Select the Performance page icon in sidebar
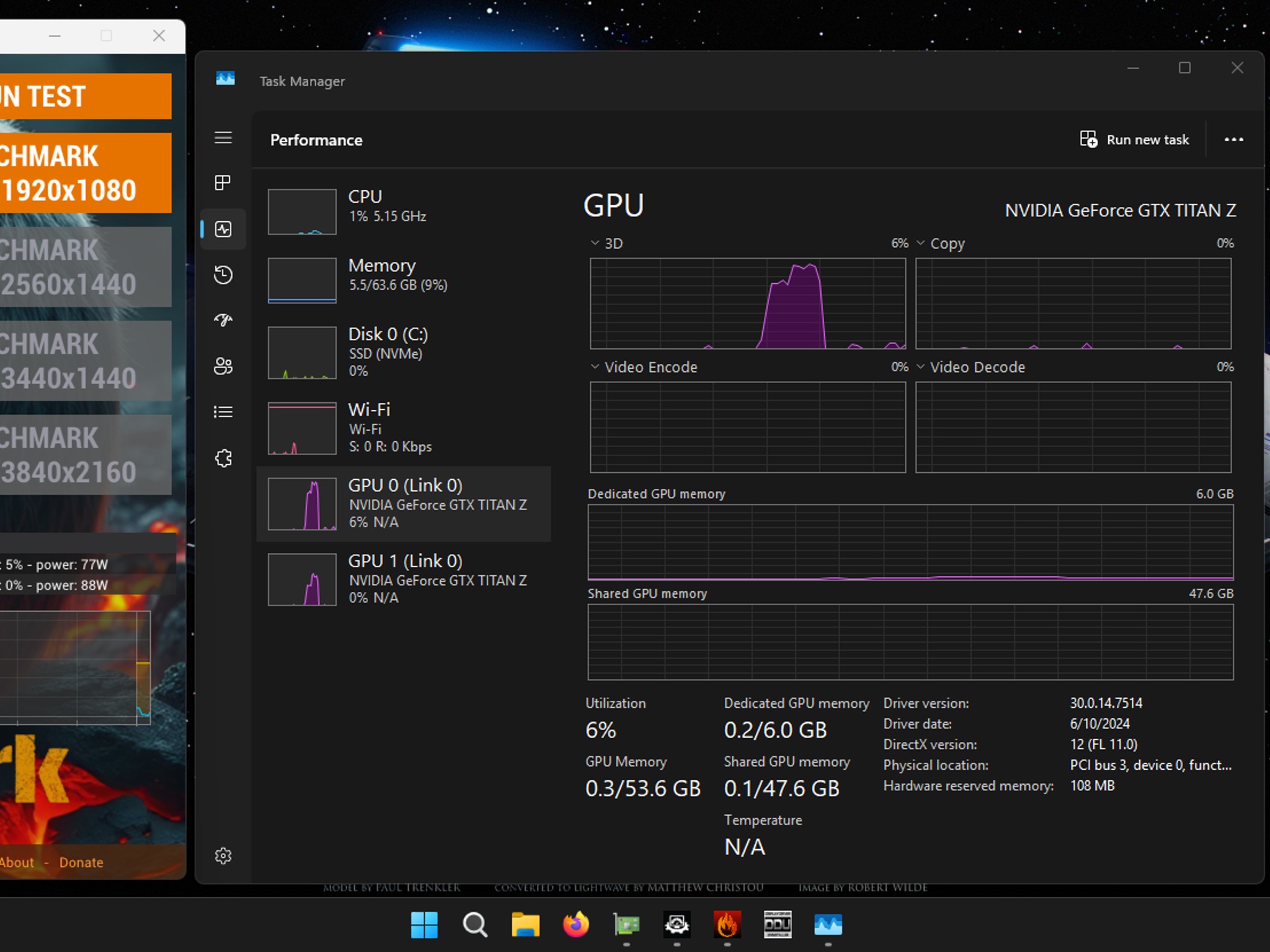Screen dimensions: 1270x952 click(x=223, y=229)
